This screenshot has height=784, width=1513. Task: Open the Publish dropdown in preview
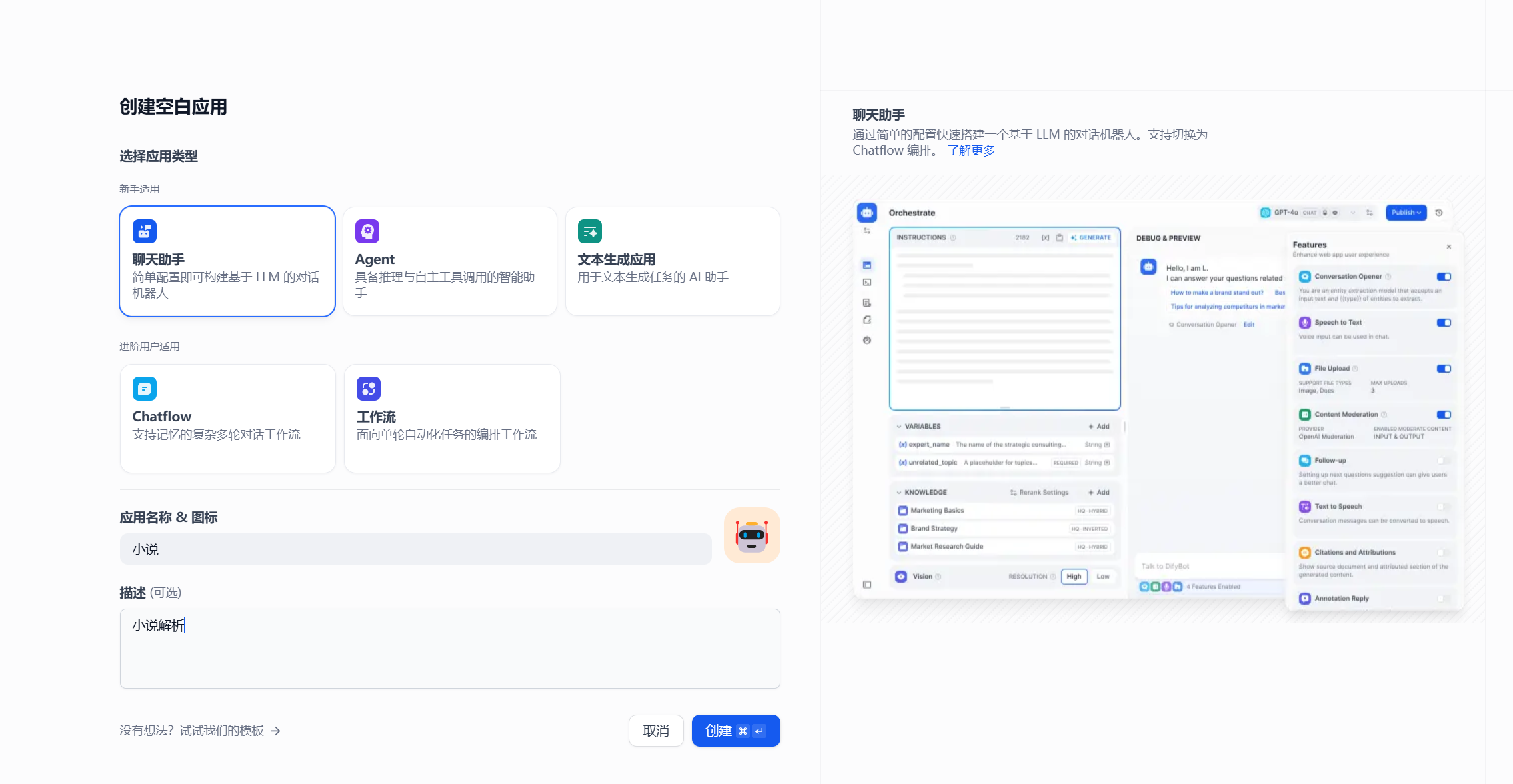tap(1406, 213)
